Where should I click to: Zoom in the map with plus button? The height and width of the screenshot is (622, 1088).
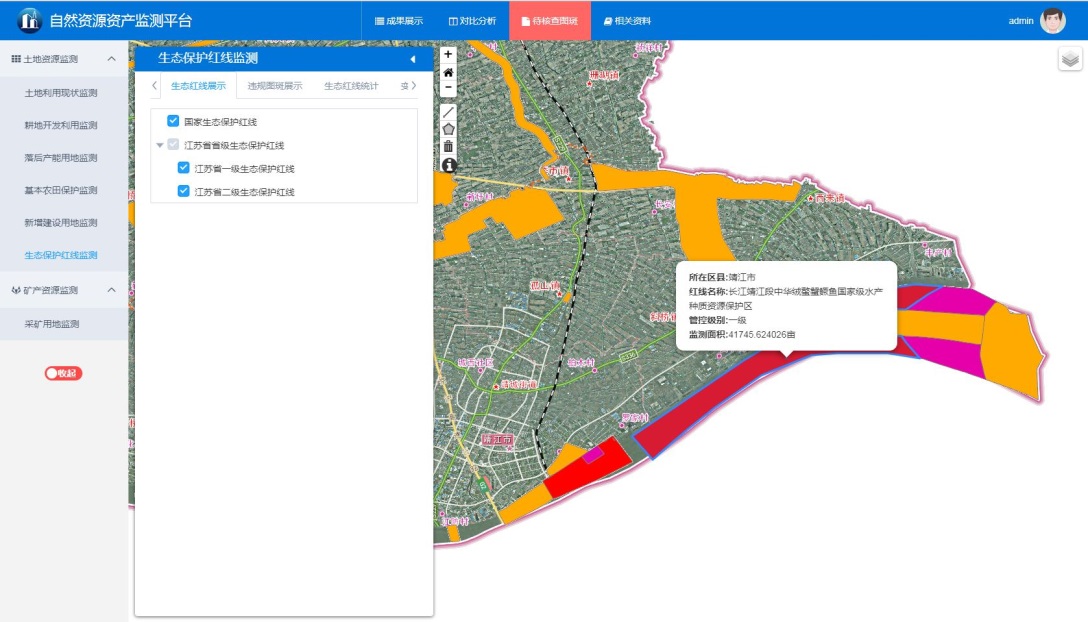(448, 55)
